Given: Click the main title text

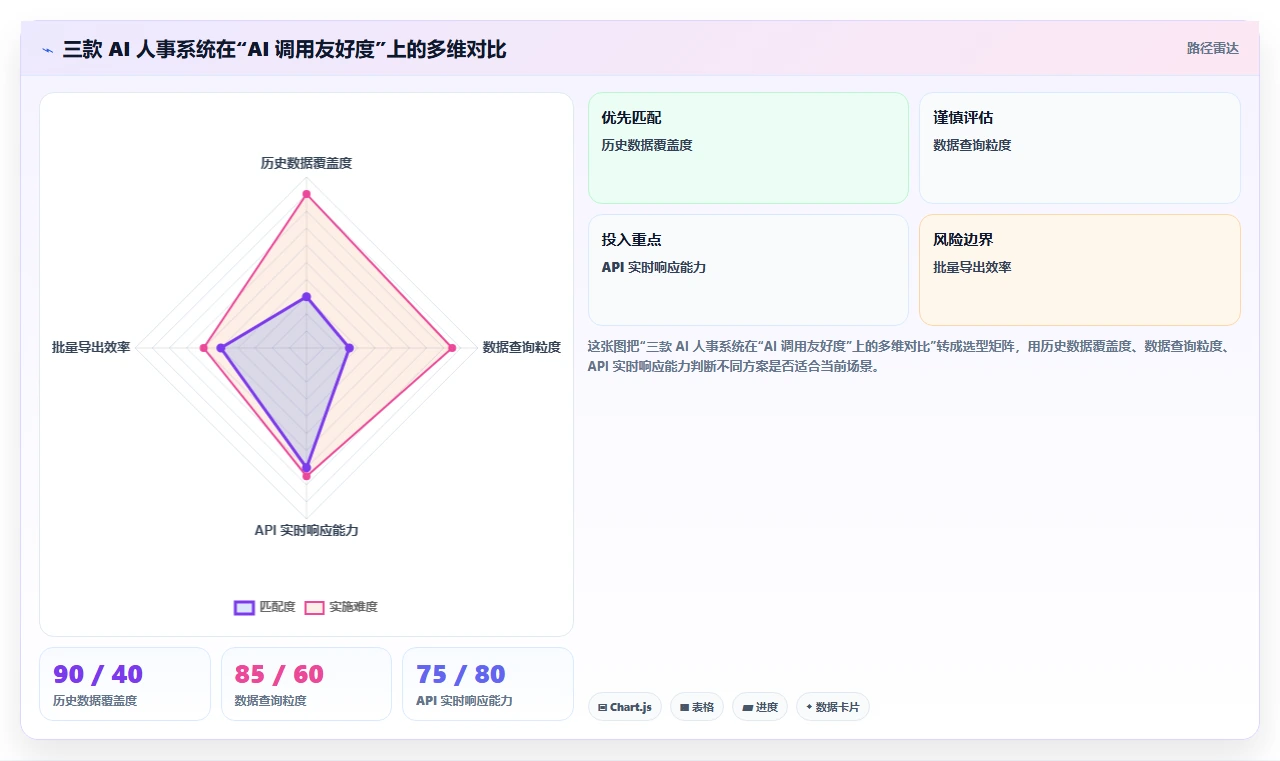Looking at the screenshot, I should pos(284,49).
